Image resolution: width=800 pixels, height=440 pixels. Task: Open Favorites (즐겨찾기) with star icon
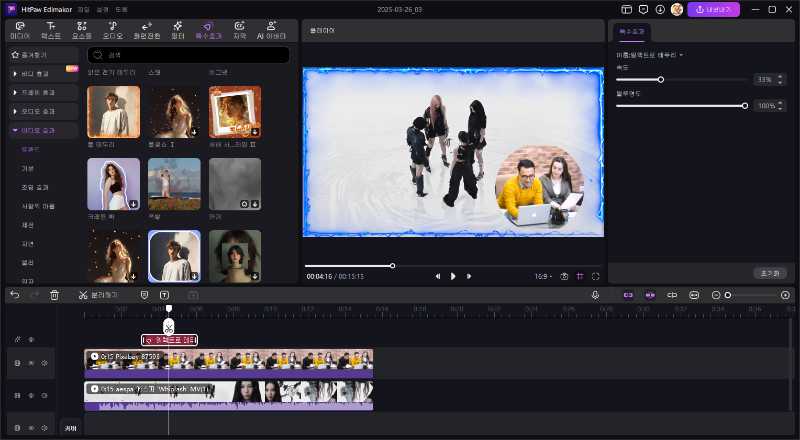click(x=43, y=55)
